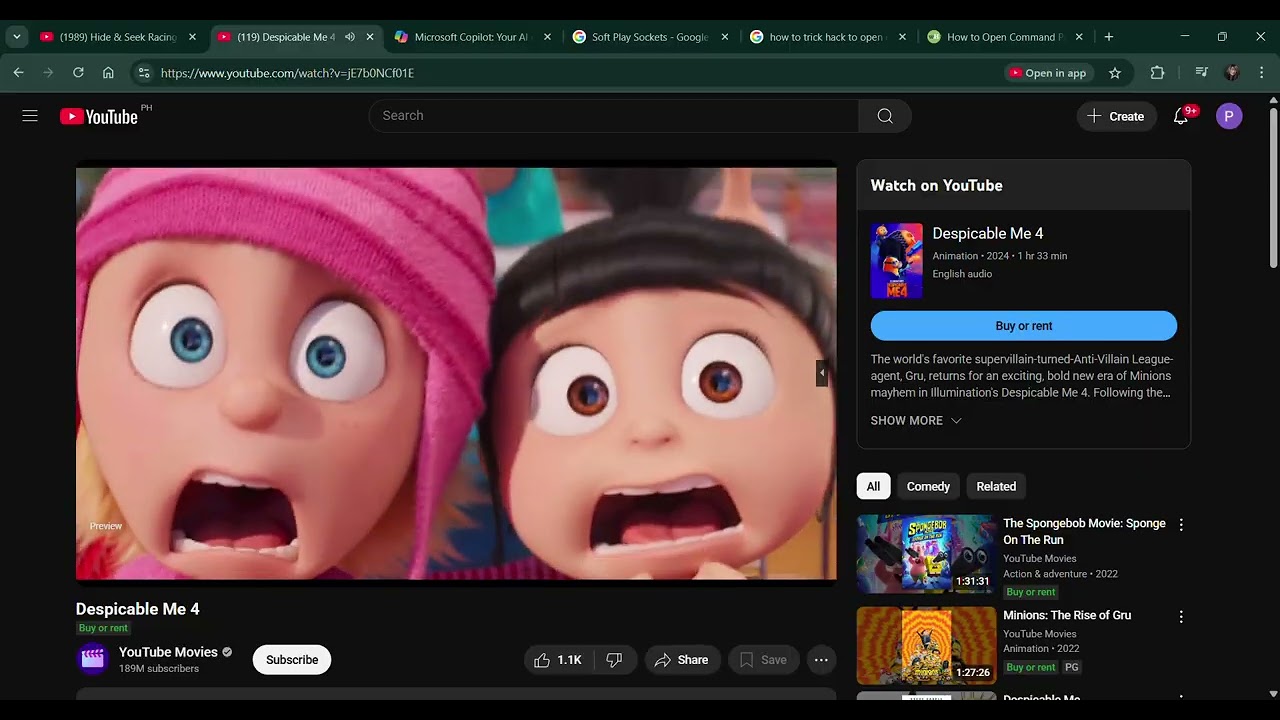Open Chrome three-dot menu

tap(1262, 73)
